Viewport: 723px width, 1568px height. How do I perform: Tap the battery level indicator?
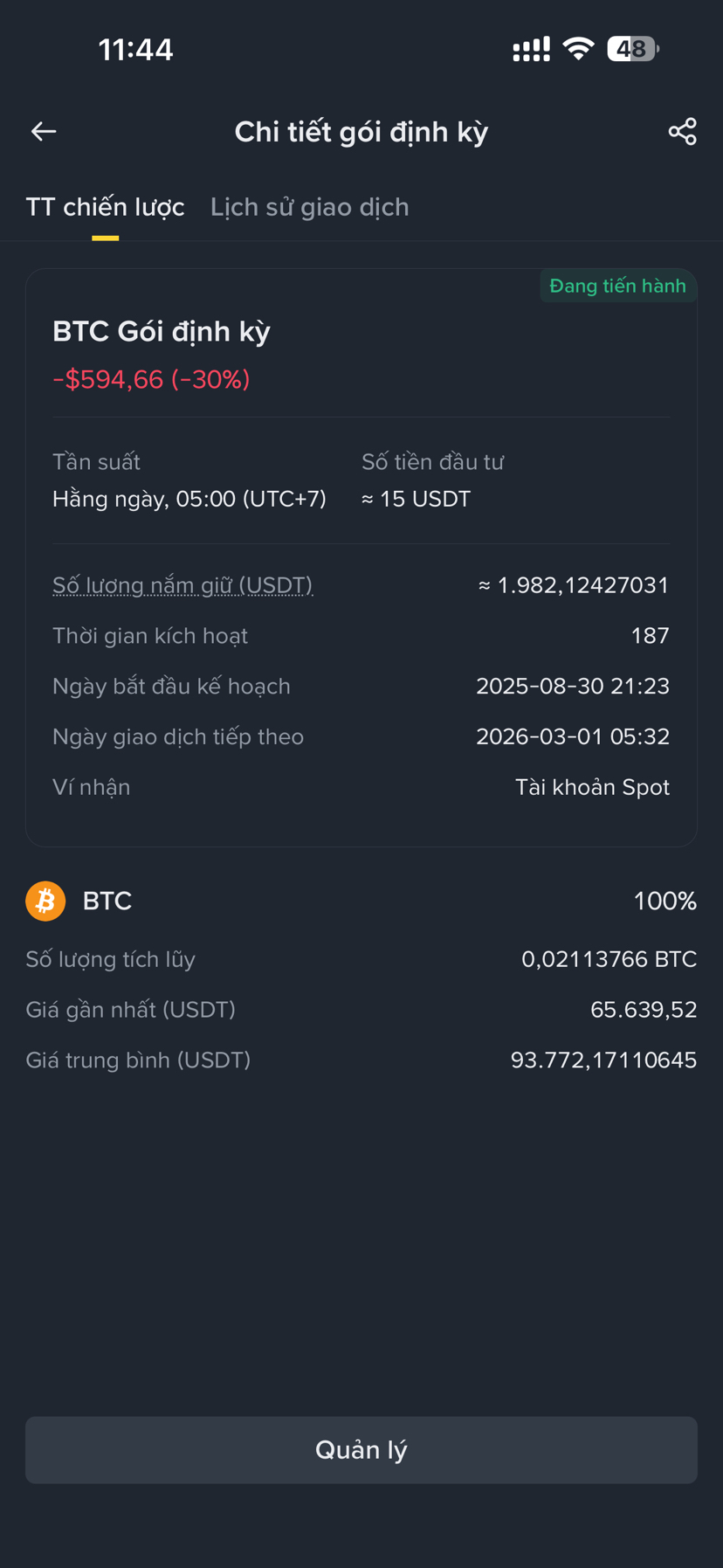click(633, 49)
